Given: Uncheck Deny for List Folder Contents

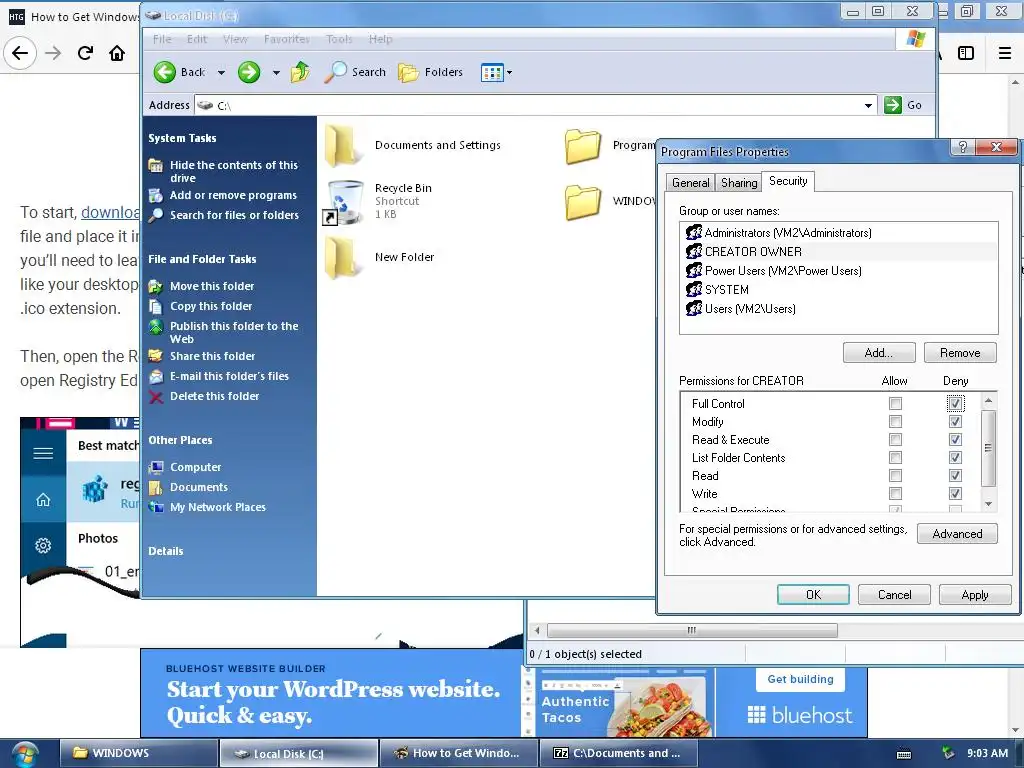Looking at the screenshot, I should [955, 458].
